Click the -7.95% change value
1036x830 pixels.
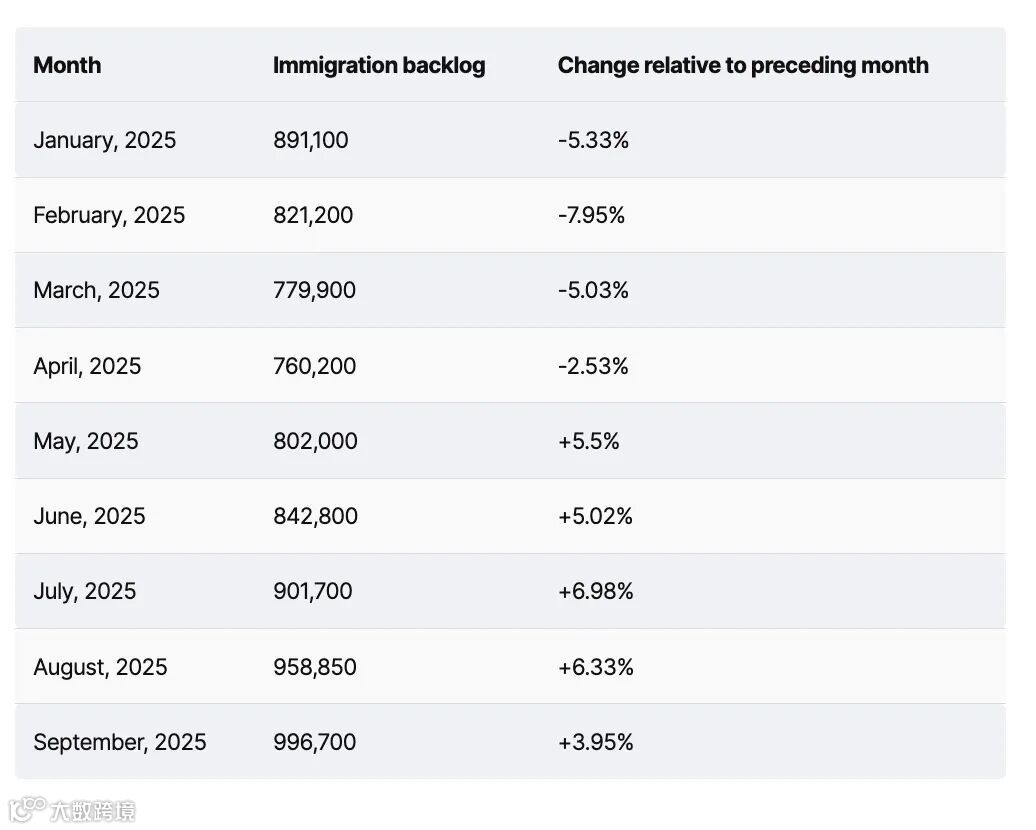pos(591,215)
